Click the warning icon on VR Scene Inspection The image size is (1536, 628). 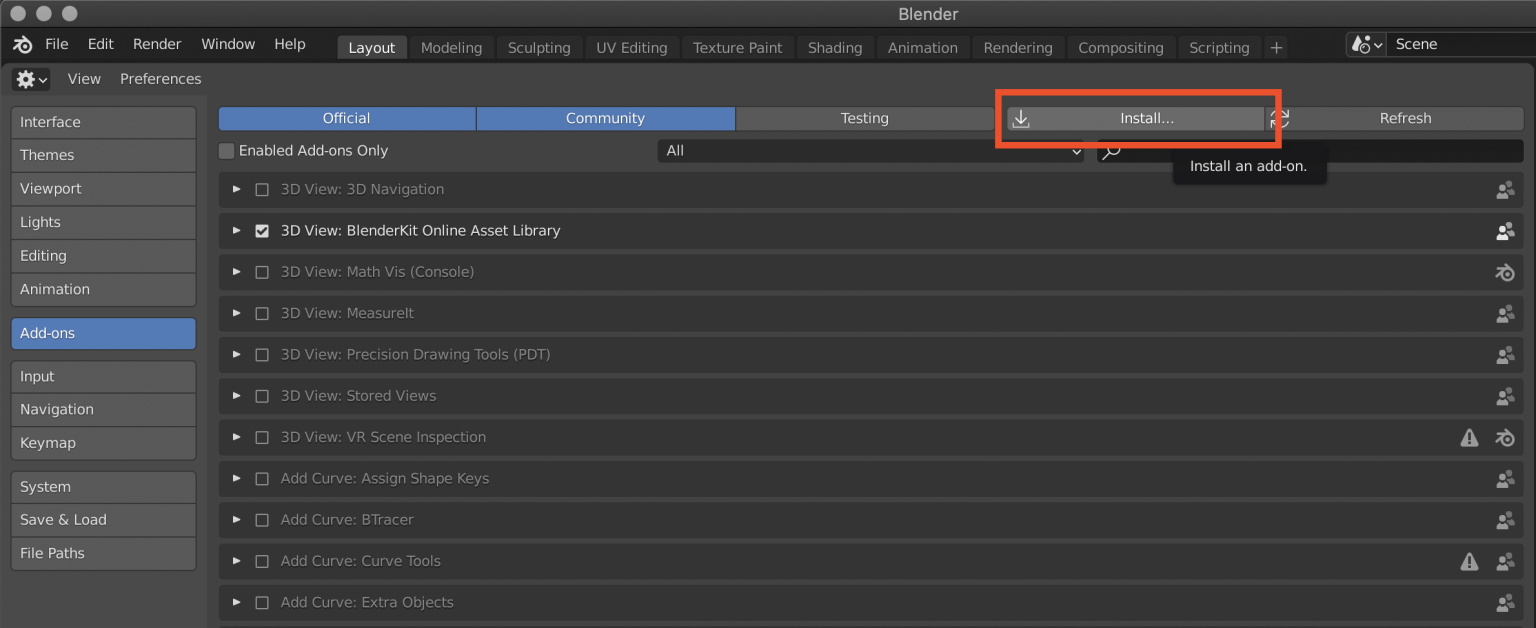[1469, 437]
